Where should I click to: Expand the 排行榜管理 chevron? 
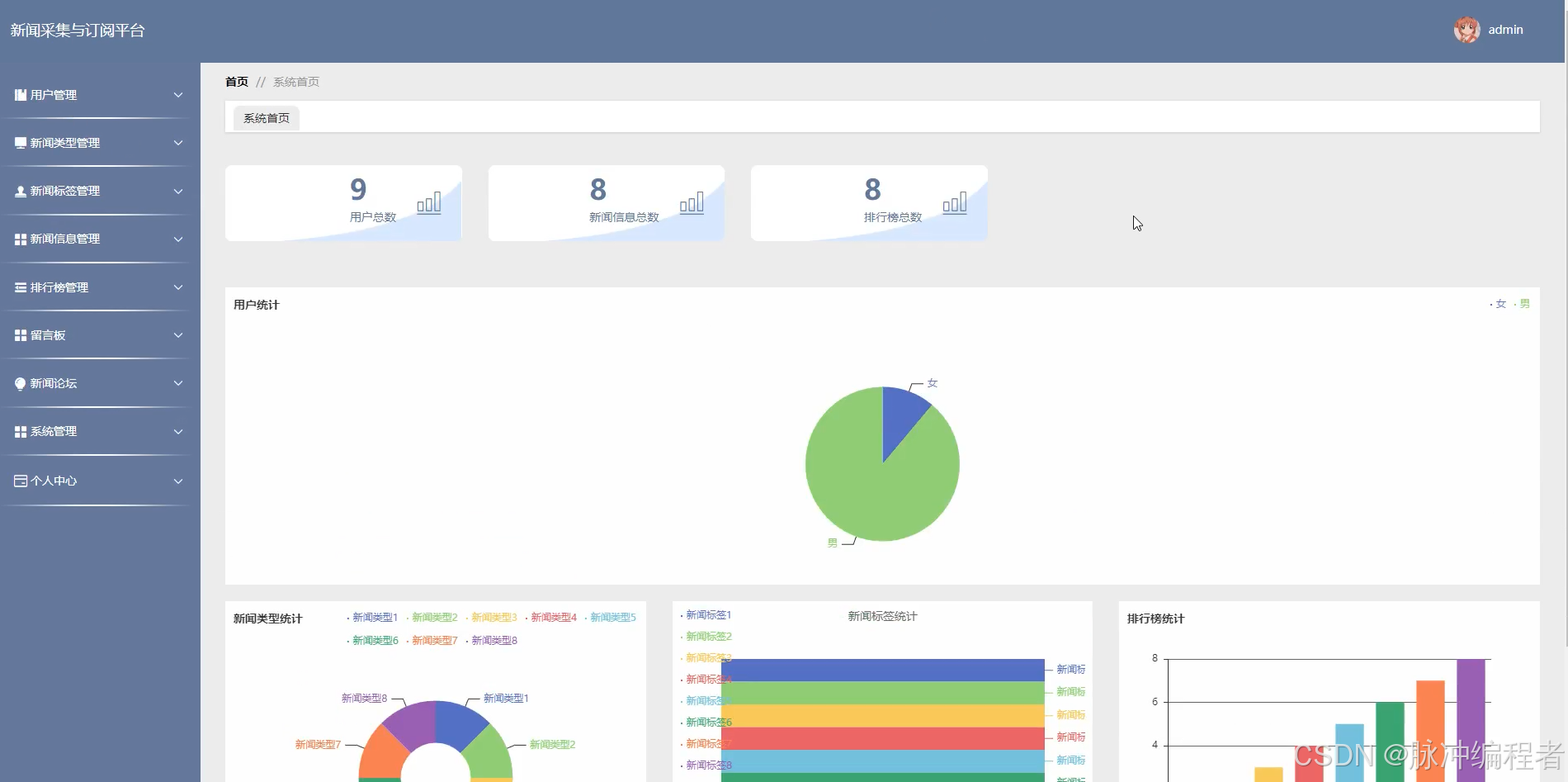pos(178,287)
